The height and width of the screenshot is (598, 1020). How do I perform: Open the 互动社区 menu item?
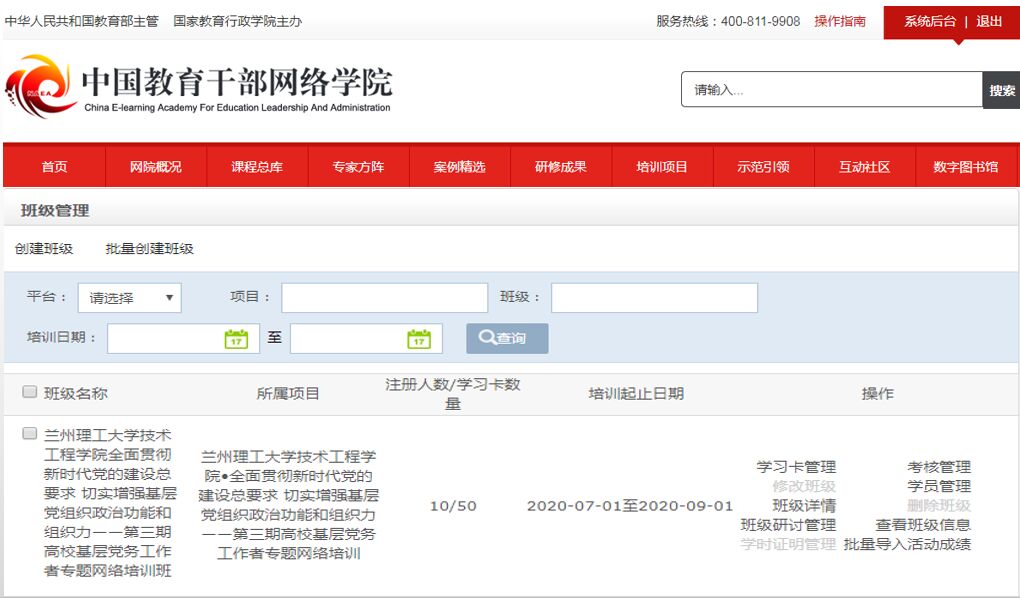[x=866, y=166]
